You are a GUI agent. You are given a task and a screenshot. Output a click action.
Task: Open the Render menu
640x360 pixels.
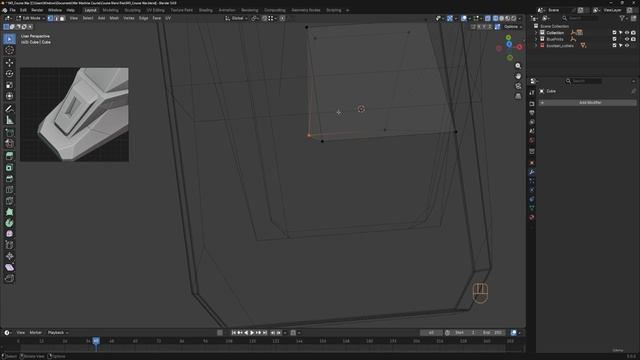click(37, 10)
